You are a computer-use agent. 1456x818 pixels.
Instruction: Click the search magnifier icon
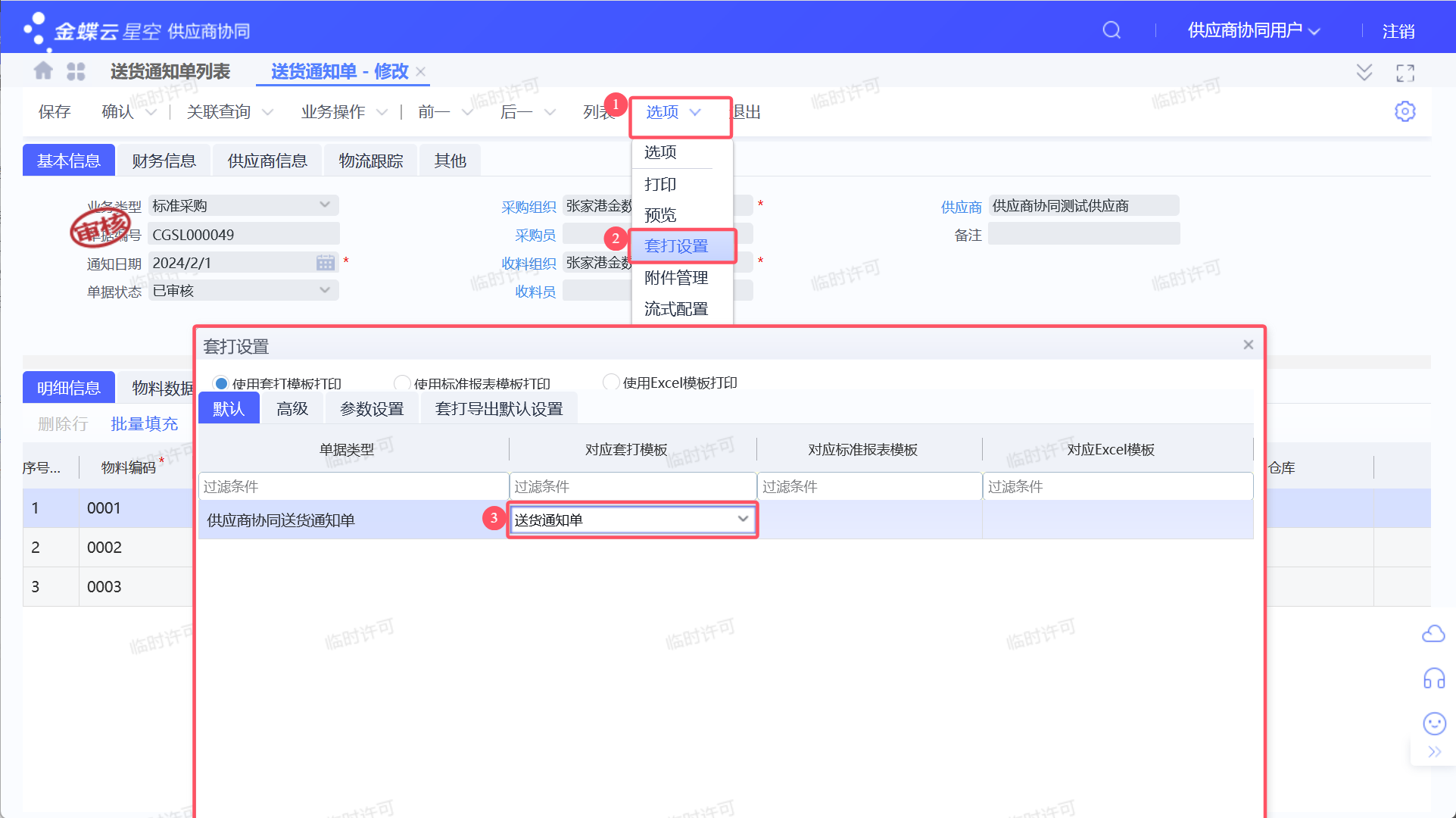tap(1111, 30)
